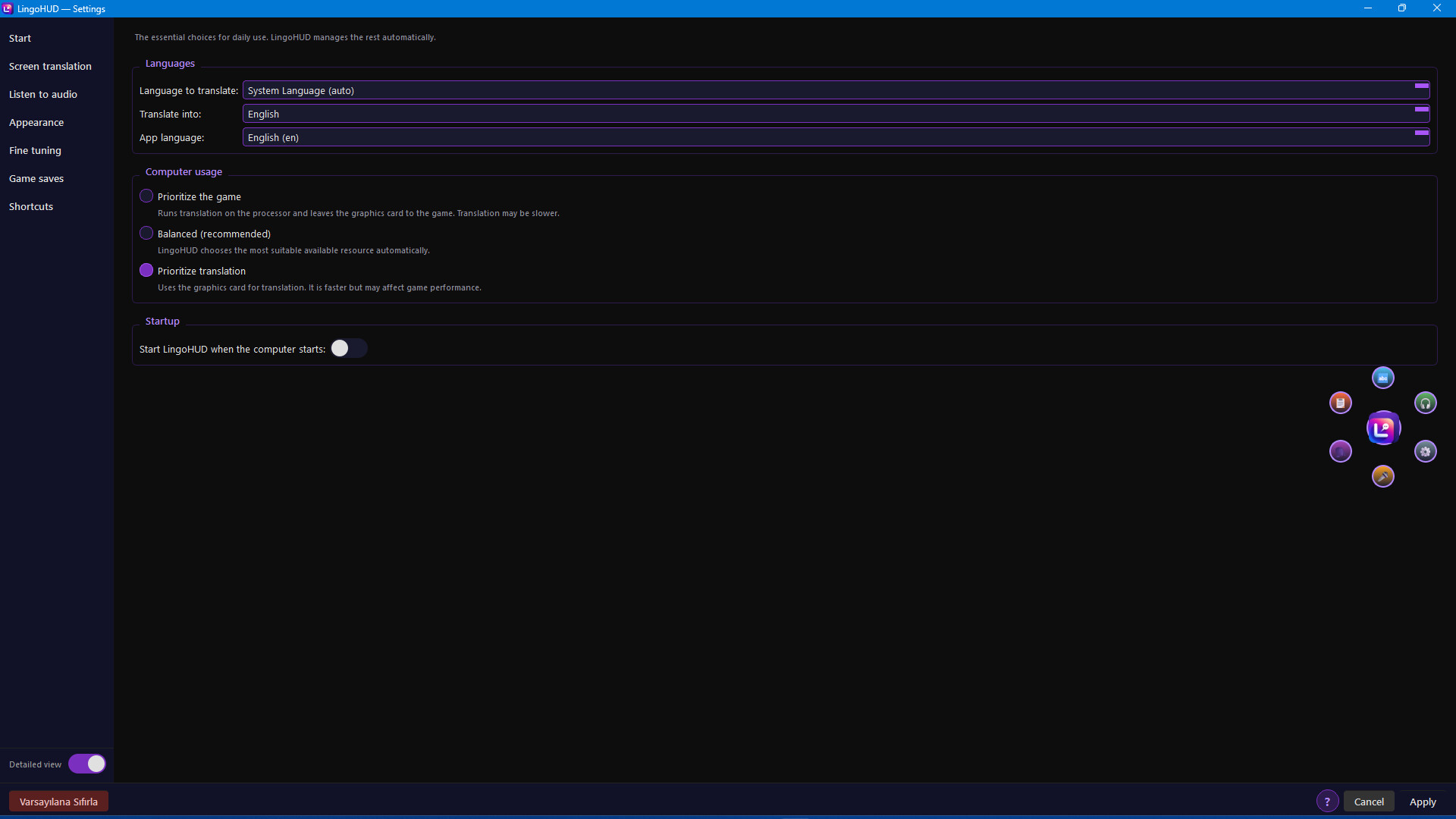Click the 'Runs translation on the processor' description
The width and height of the screenshot is (1456, 819).
click(358, 213)
